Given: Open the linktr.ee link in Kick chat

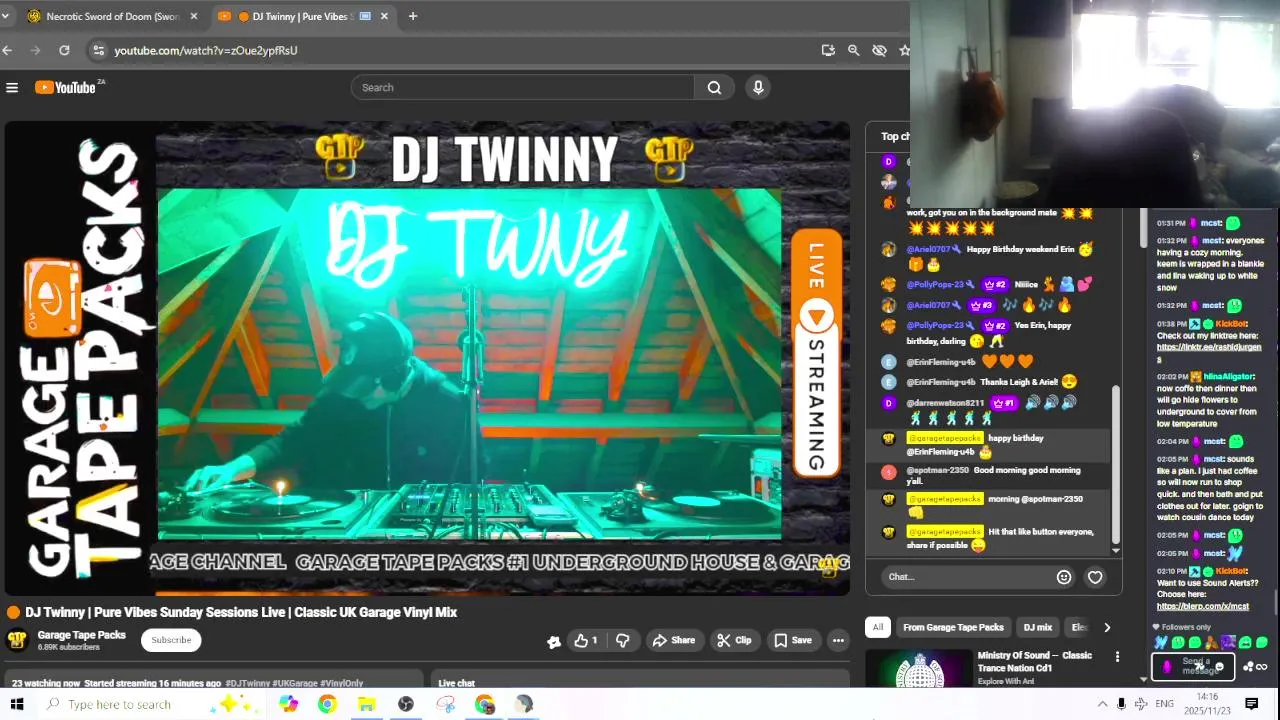Looking at the screenshot, I should [1209, 353].
